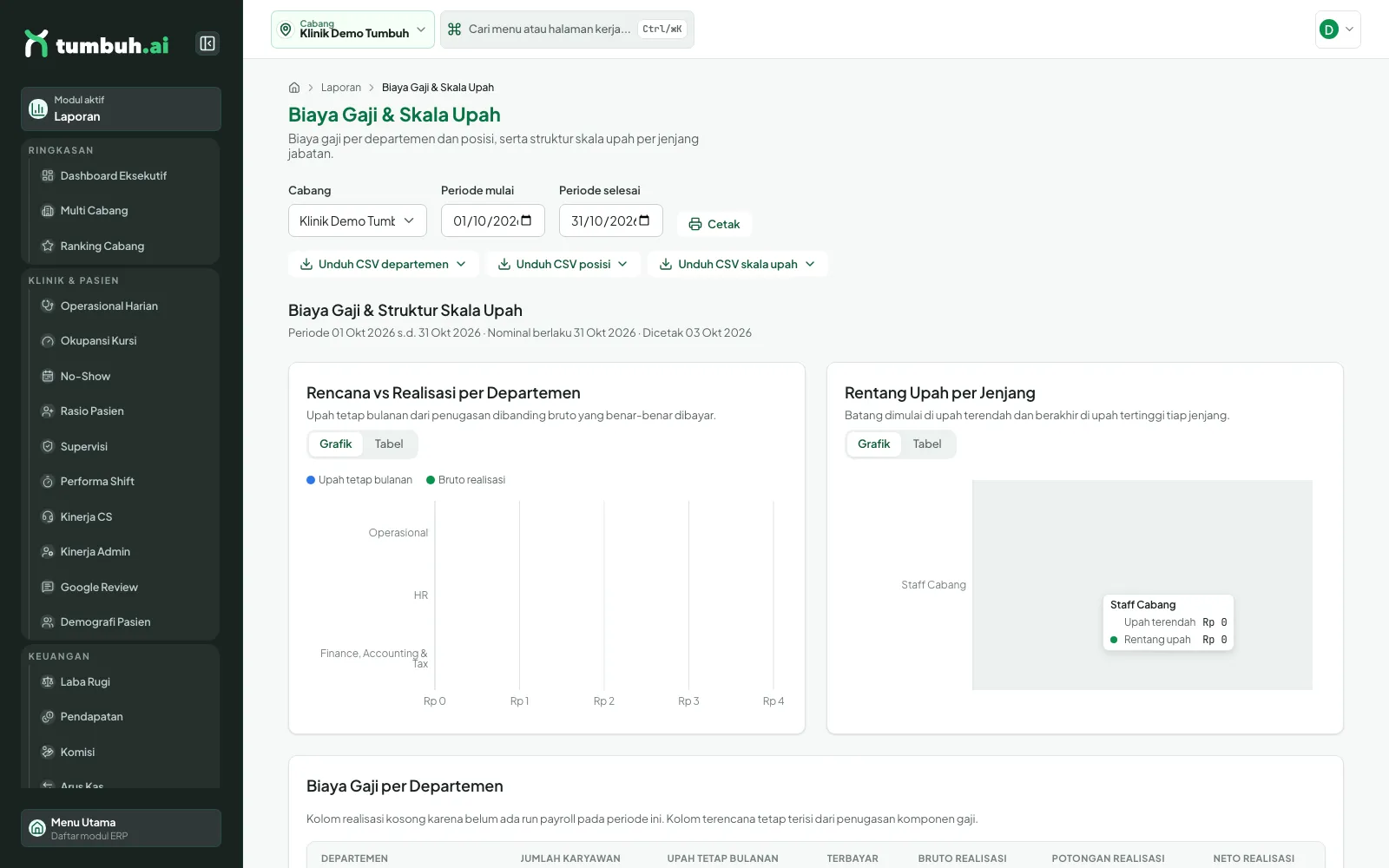Switch Rentang Upah to Tabel view
Screen dimensions: 1389x868
tap(927, 444)
